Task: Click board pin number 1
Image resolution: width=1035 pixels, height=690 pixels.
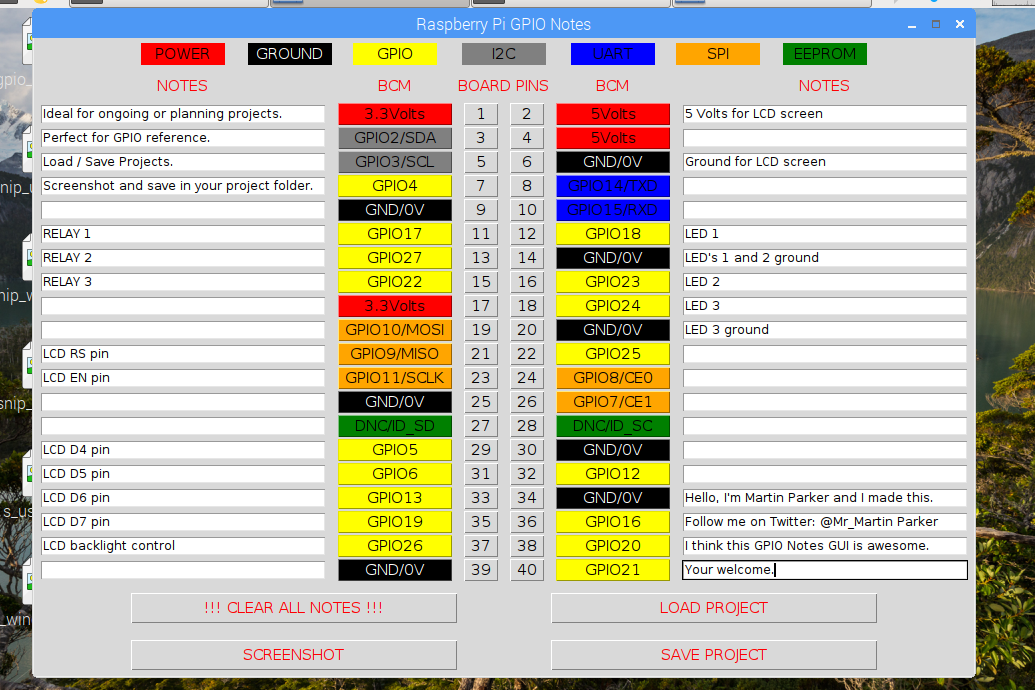Action: (x=481, y=114)
